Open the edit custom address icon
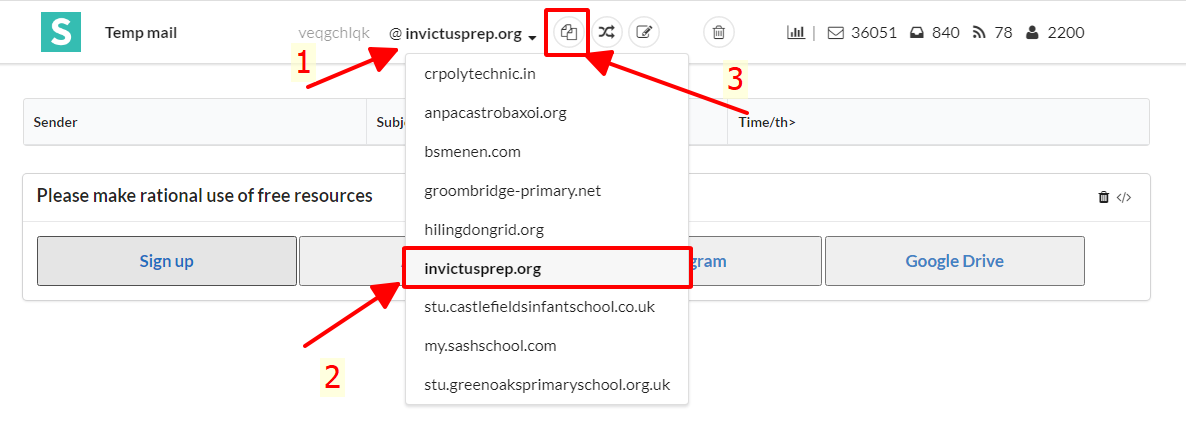This screenshot has width=1186, height=436. click(x=644, y=33)
